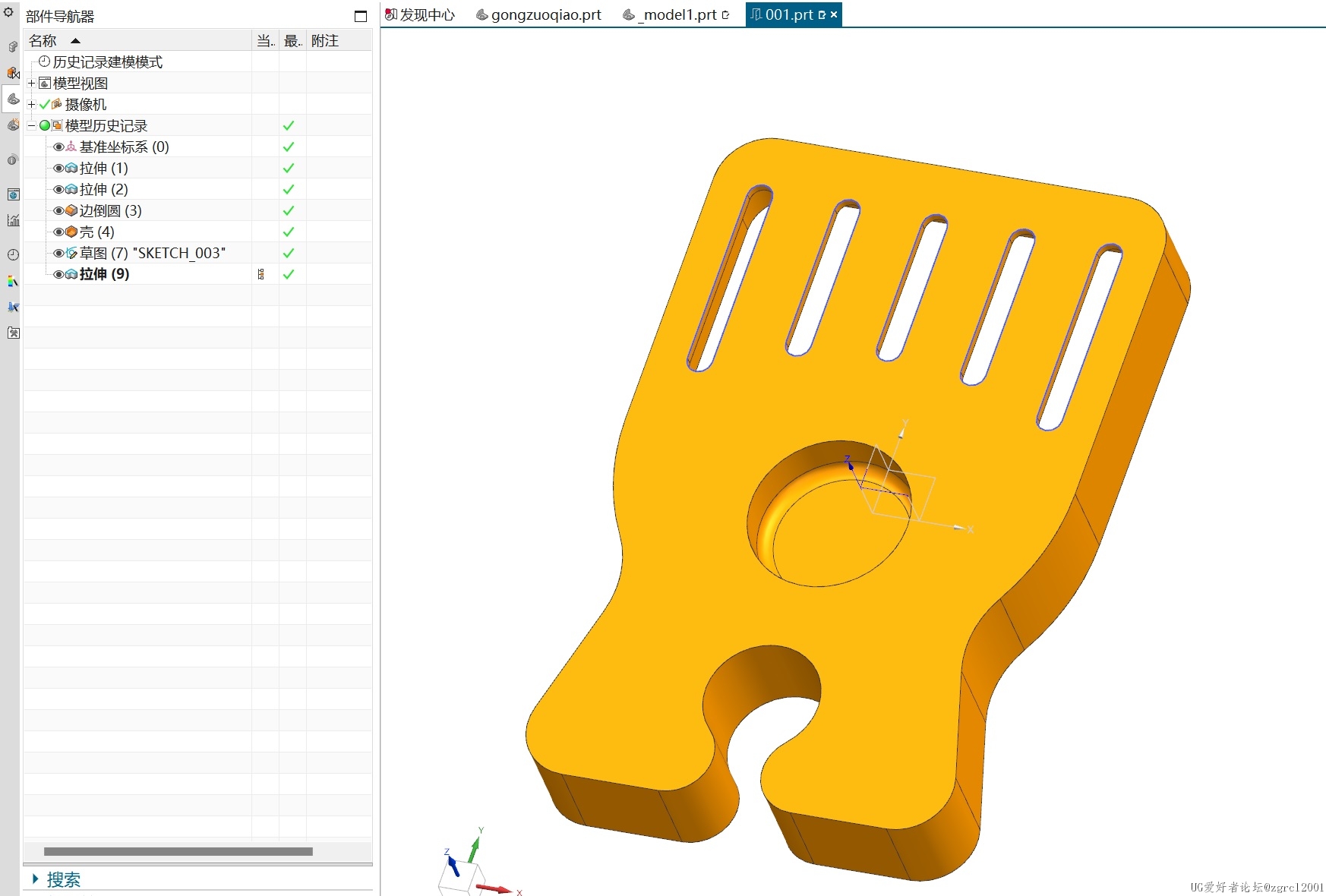
Task: Open the History clock sidebar tab
Action: click(x=12, y=255)
